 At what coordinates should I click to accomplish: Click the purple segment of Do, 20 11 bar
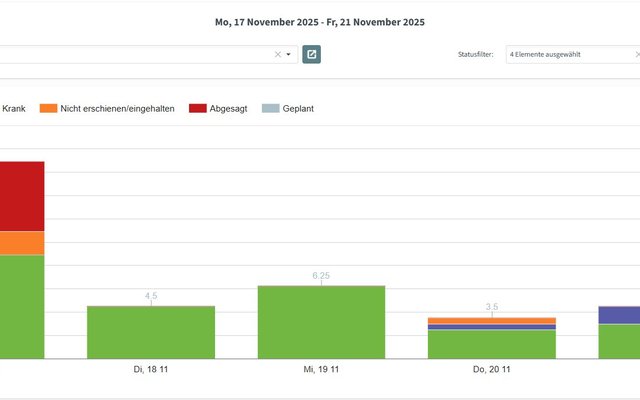pyautogui.click(x=492, y=327)
